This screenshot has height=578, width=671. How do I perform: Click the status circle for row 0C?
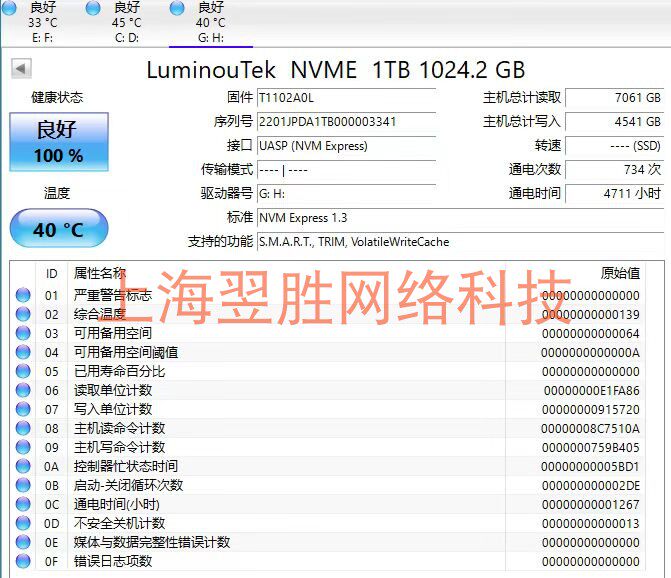[x=23, y=504]
